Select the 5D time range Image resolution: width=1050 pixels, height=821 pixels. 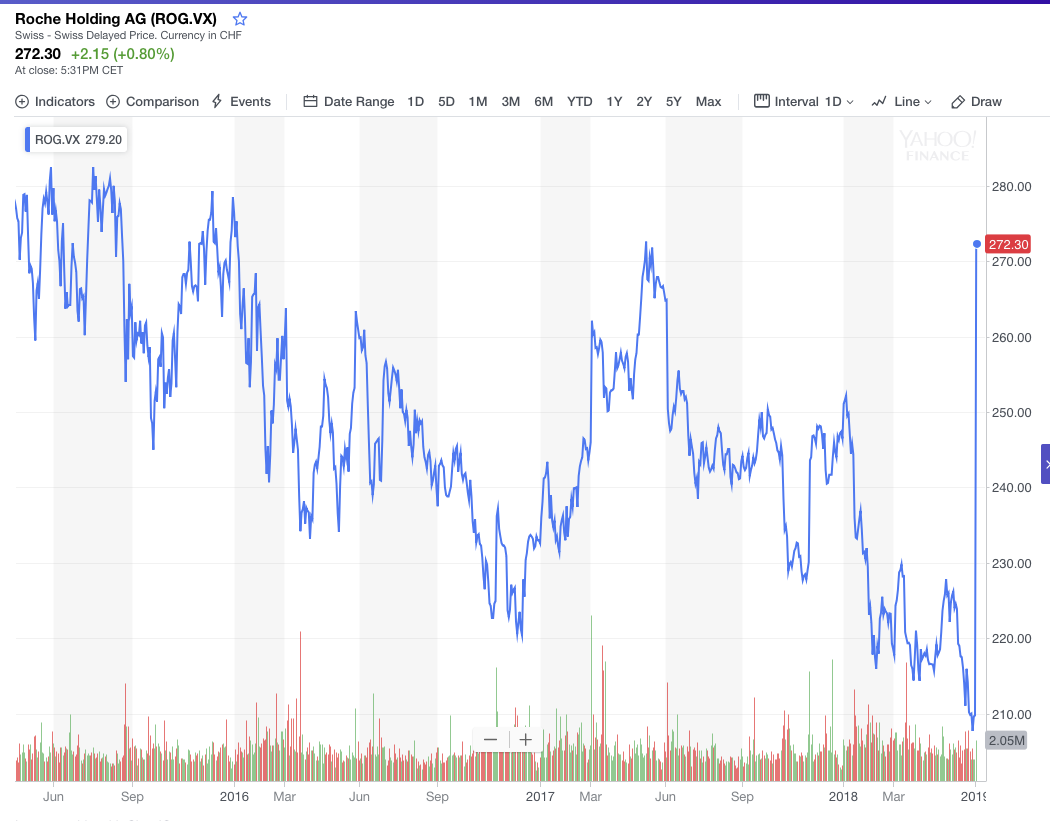(446, 102)
